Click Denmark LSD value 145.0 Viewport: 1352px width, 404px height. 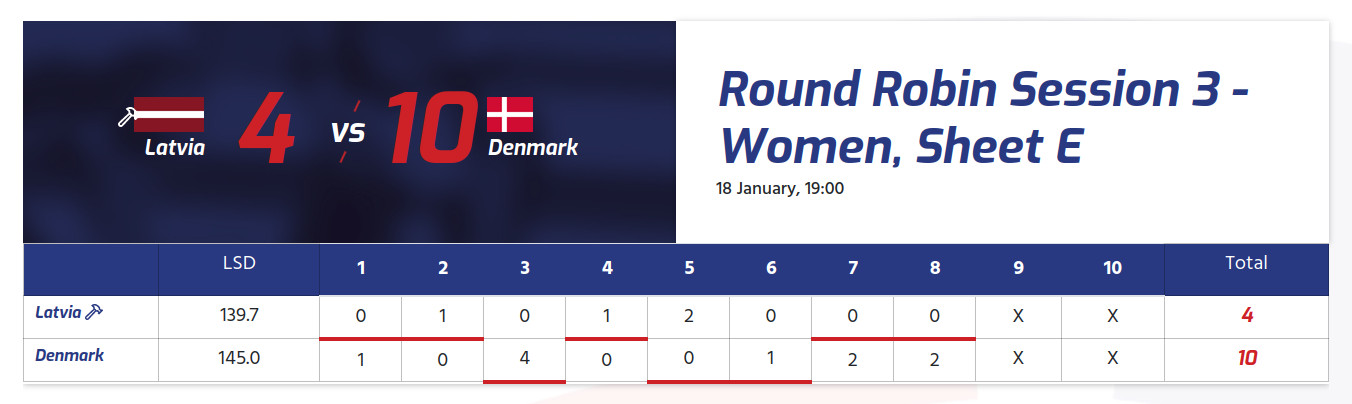point(239,359)
